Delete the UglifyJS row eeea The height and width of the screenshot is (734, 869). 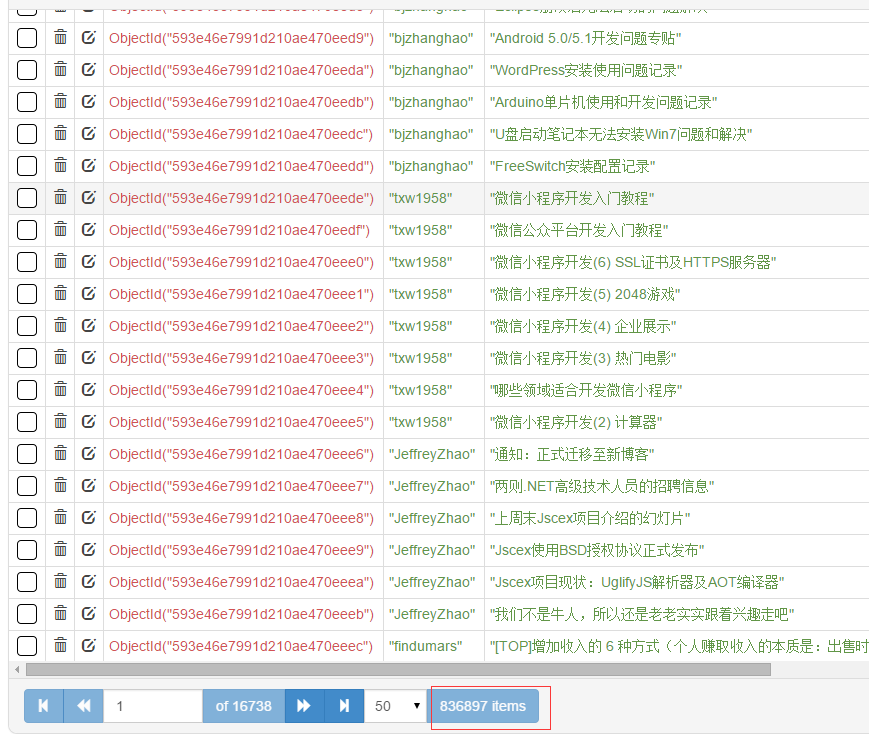click(60, 582)
